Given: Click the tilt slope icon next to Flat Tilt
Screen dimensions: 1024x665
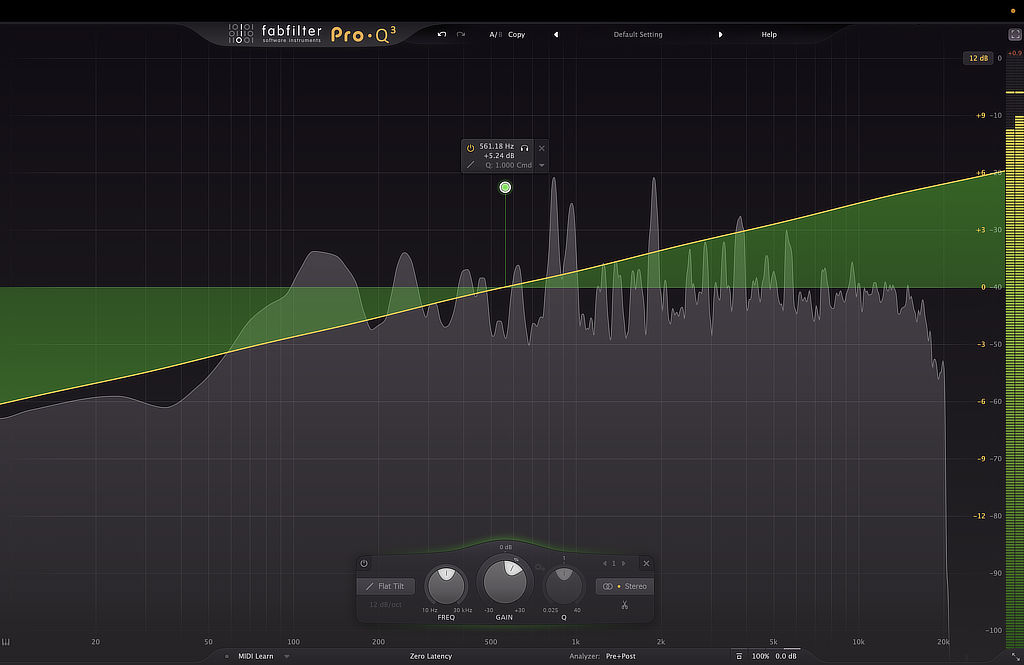Looking at the screenshot, I should pos(370,586).
